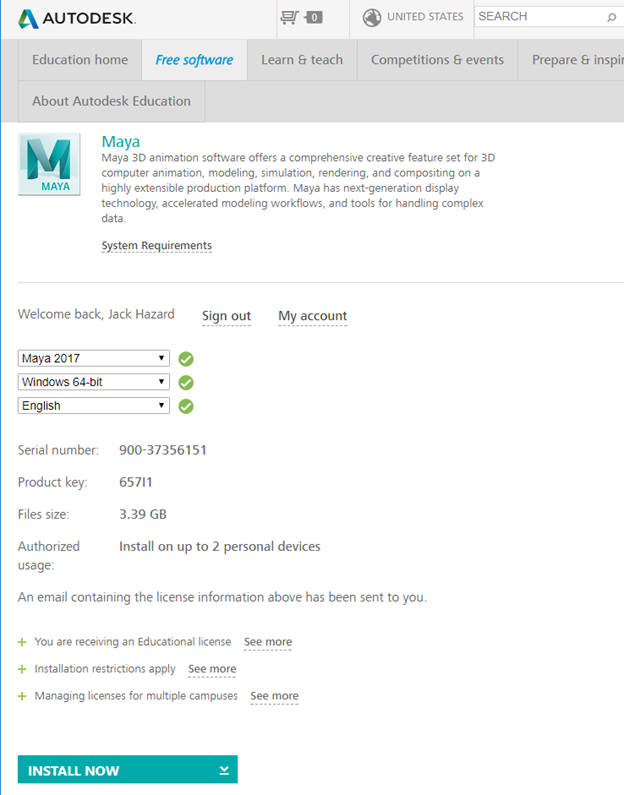Click the search magnifier icon
624x795 pixels.
pos(612,17)
